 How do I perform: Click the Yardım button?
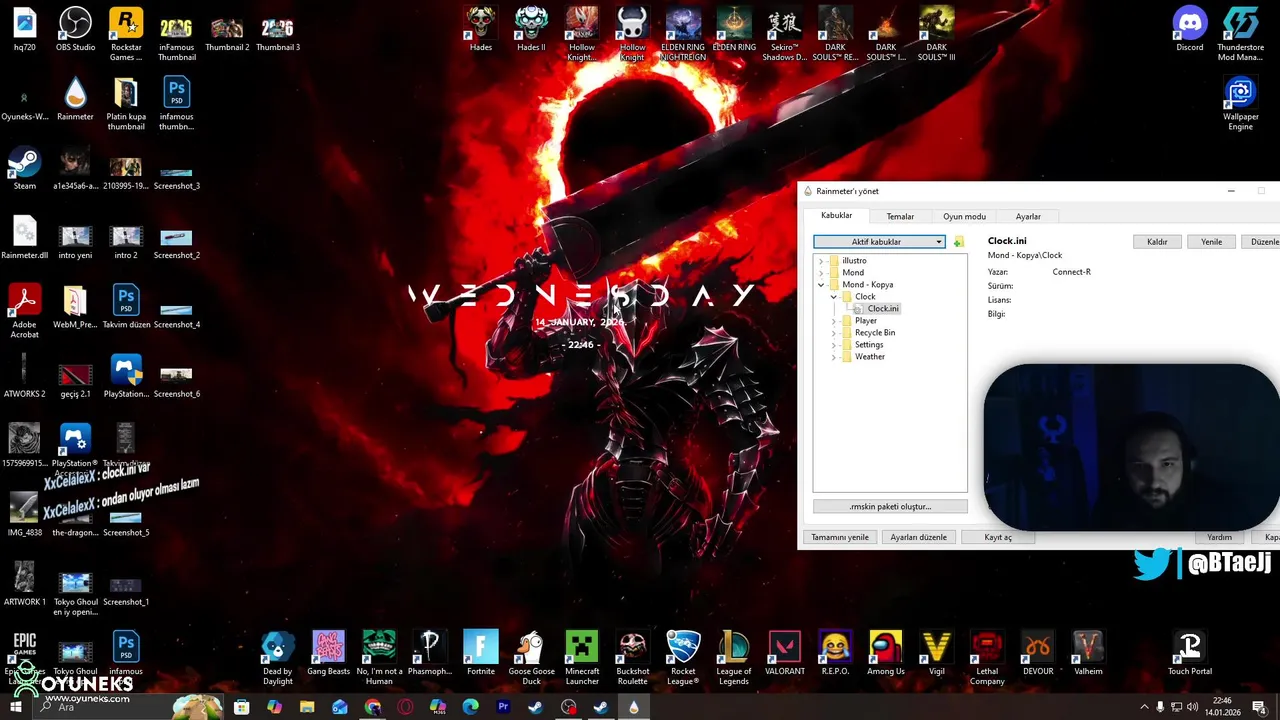tap(1219, 537)
